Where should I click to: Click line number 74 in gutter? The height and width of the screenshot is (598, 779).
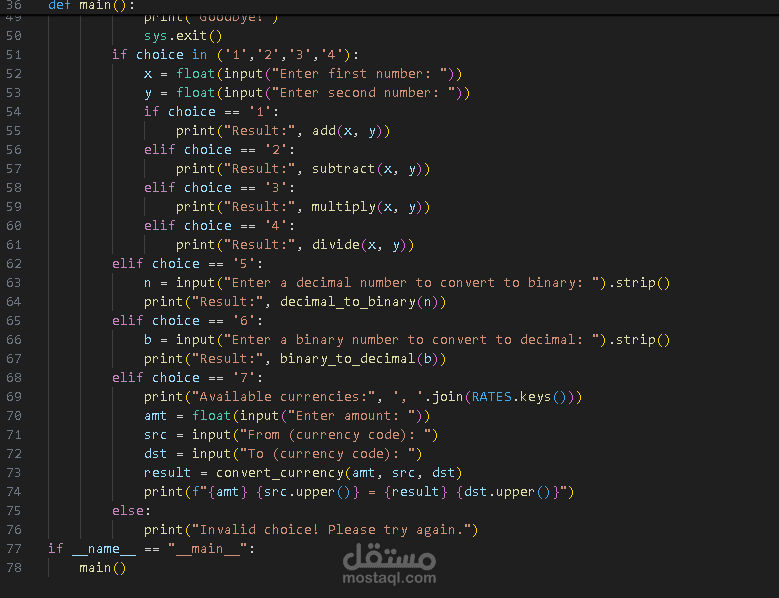(14, 492)
